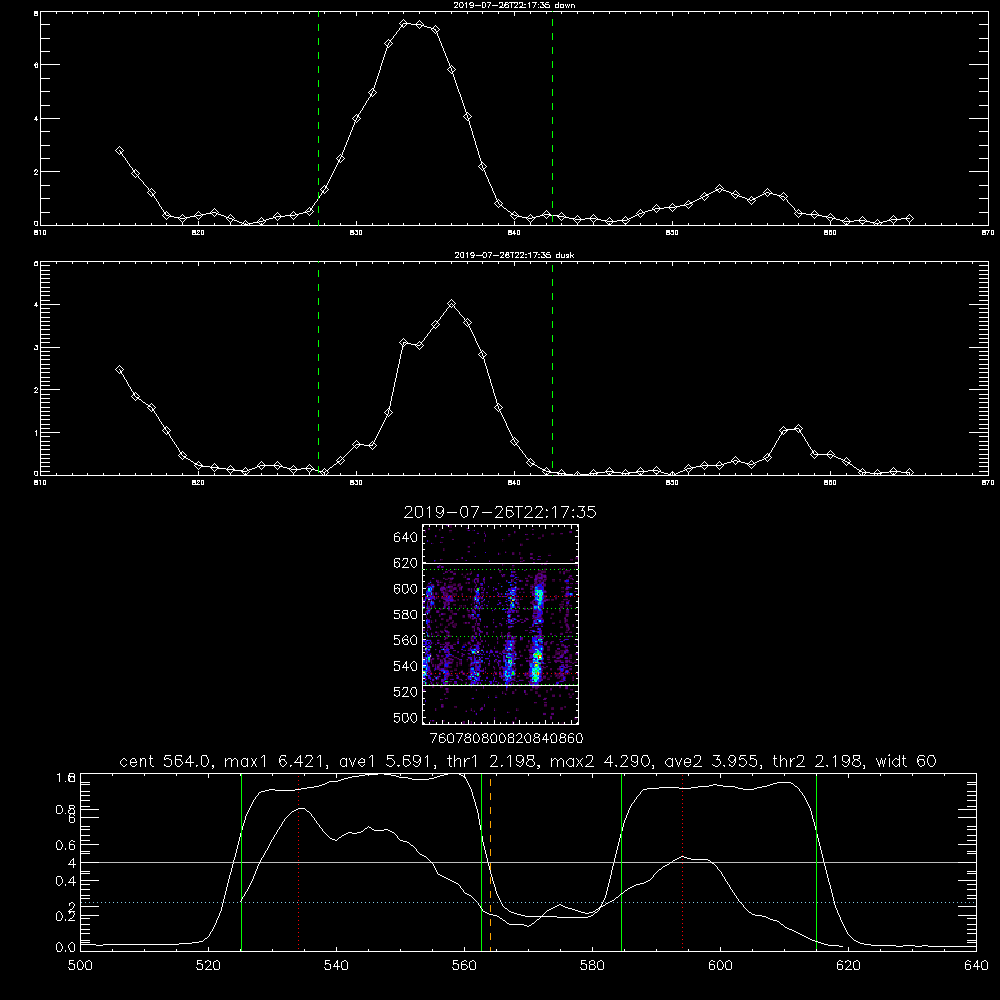Click the heatmap y-axis label 600
1000x1000 pixels.
pos(405,589)
